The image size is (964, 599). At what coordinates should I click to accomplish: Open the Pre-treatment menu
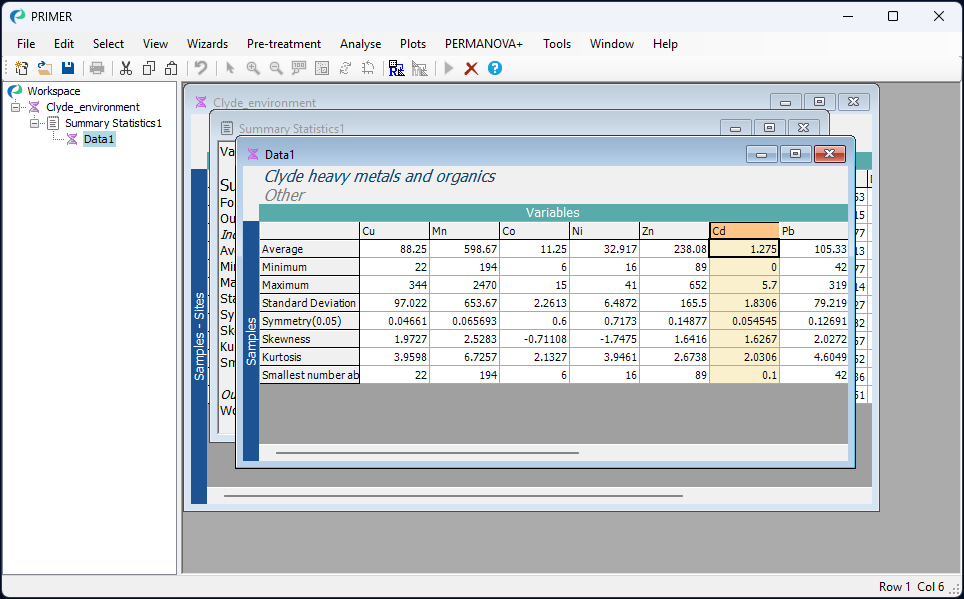tap(284, 44)
